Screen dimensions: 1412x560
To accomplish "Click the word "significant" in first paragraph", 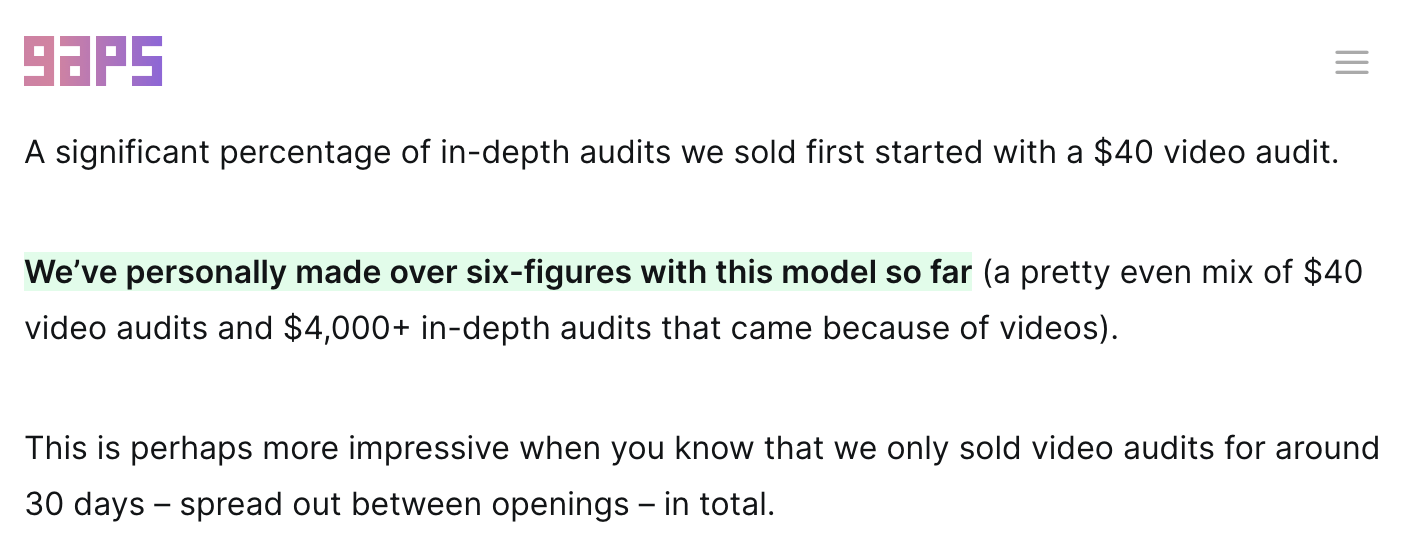I will pyautogui.click(x=137, y=153).
